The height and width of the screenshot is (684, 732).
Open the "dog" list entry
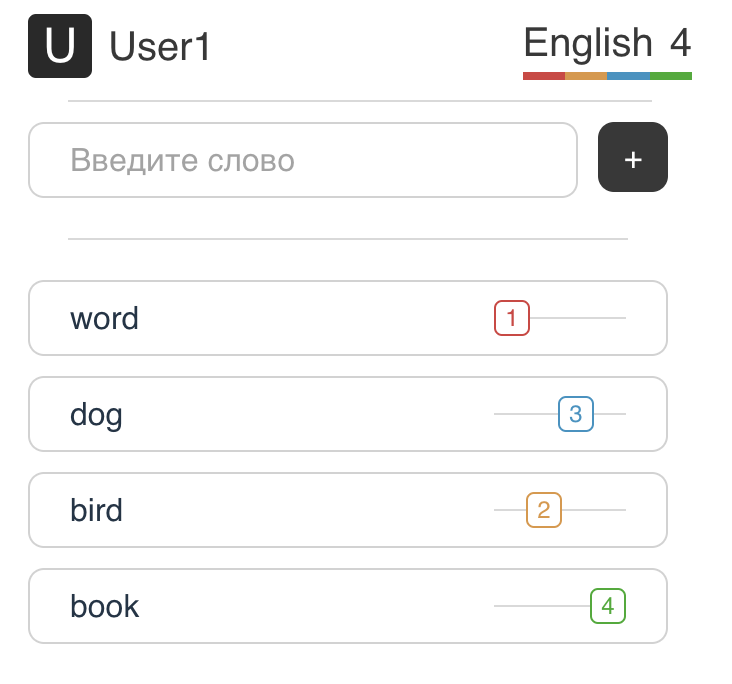97,414
